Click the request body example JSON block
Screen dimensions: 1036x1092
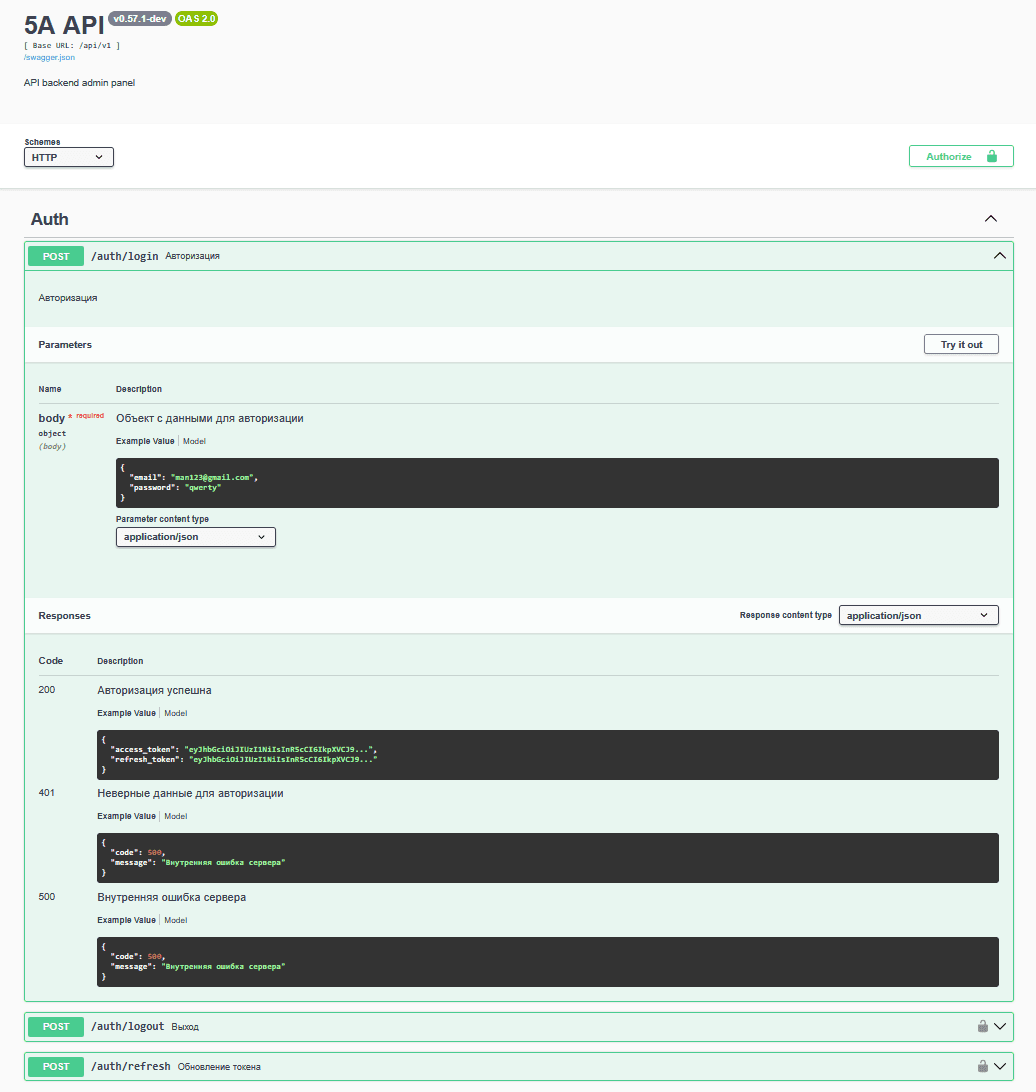pyautogui.click(x=556, y=483)
